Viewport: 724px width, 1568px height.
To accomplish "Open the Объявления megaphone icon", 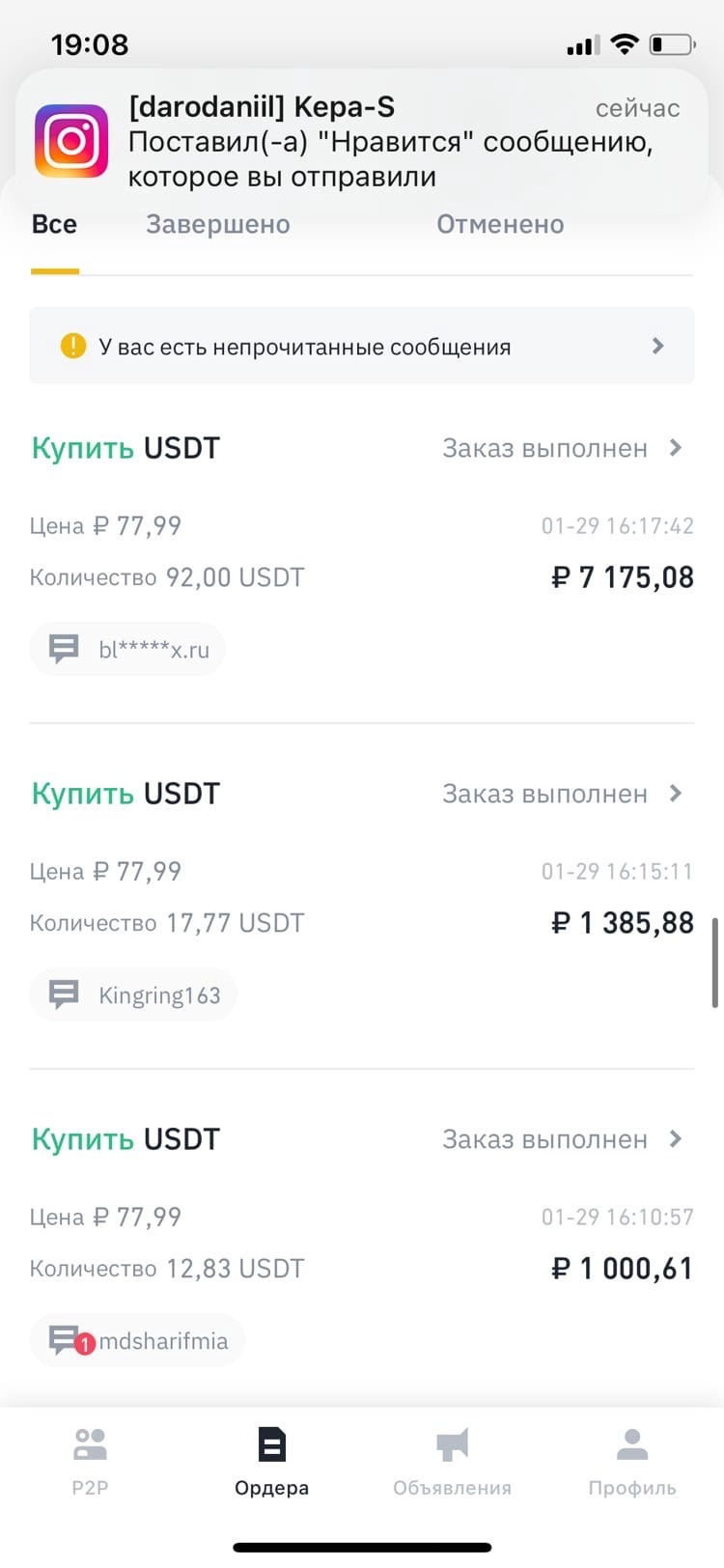I will coord(452,1444).
